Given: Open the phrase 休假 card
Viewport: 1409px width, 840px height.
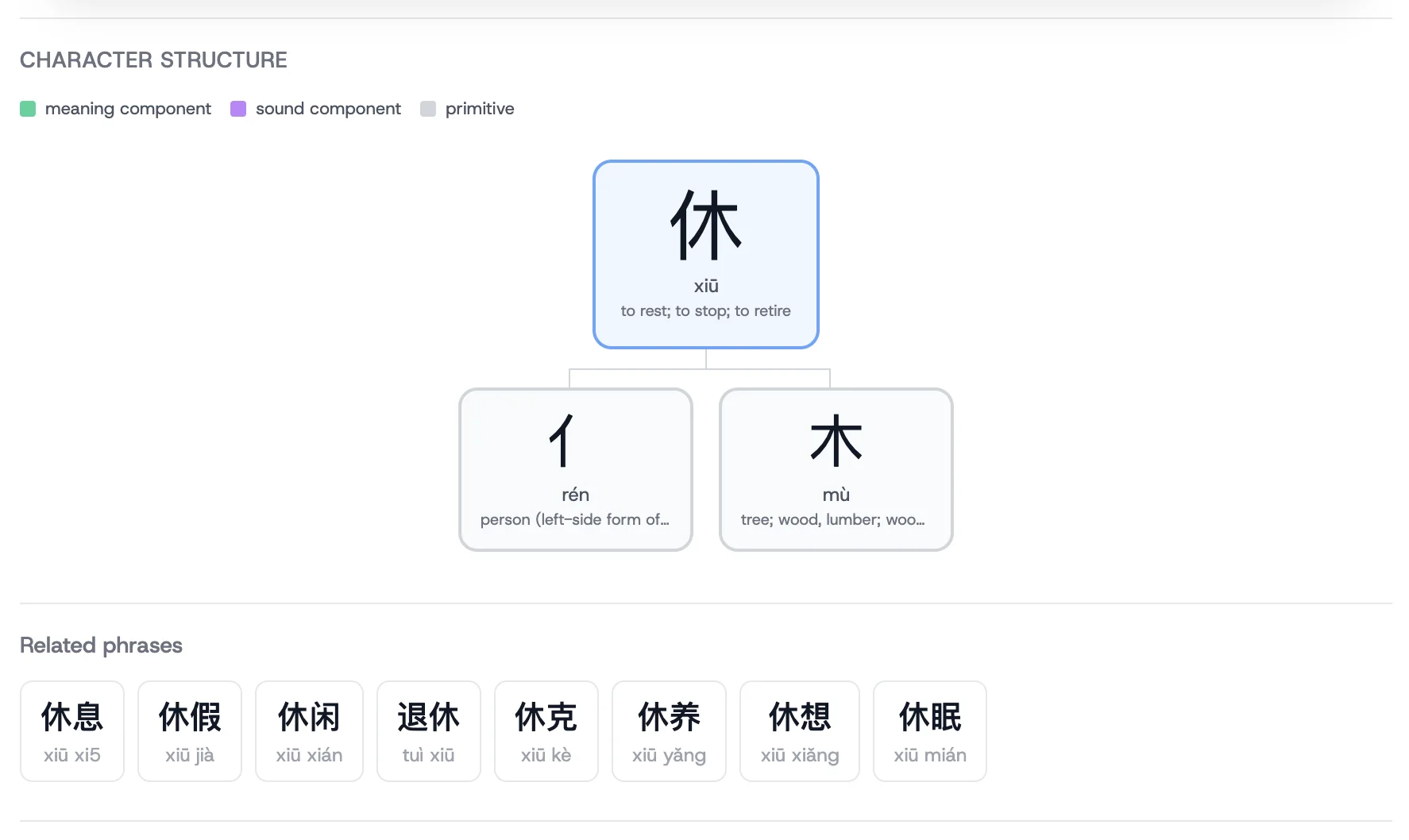Looking at the screenshot, I should [189, 730].
